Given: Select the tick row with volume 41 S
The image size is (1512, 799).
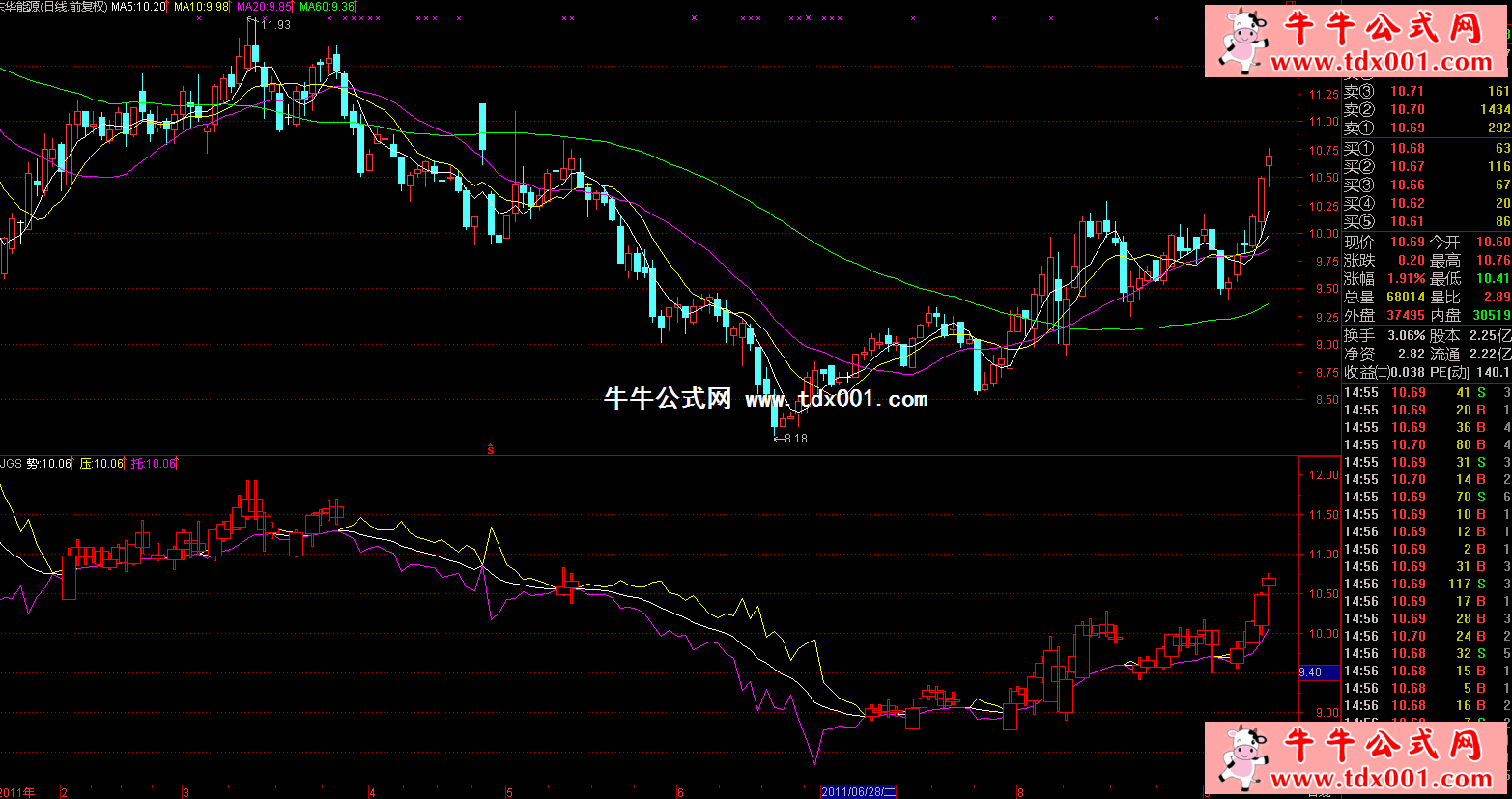Looking at the screenshot, I should (1427, 392).
